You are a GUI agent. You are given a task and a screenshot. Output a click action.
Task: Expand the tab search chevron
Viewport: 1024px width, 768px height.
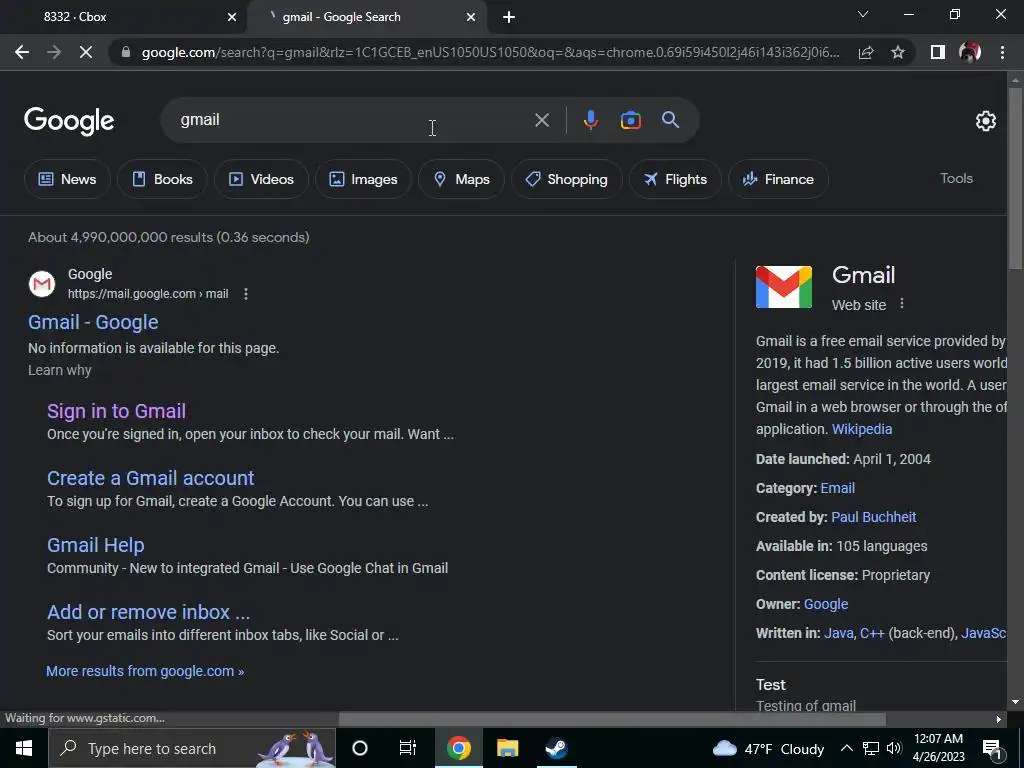[x=863, y=14]
